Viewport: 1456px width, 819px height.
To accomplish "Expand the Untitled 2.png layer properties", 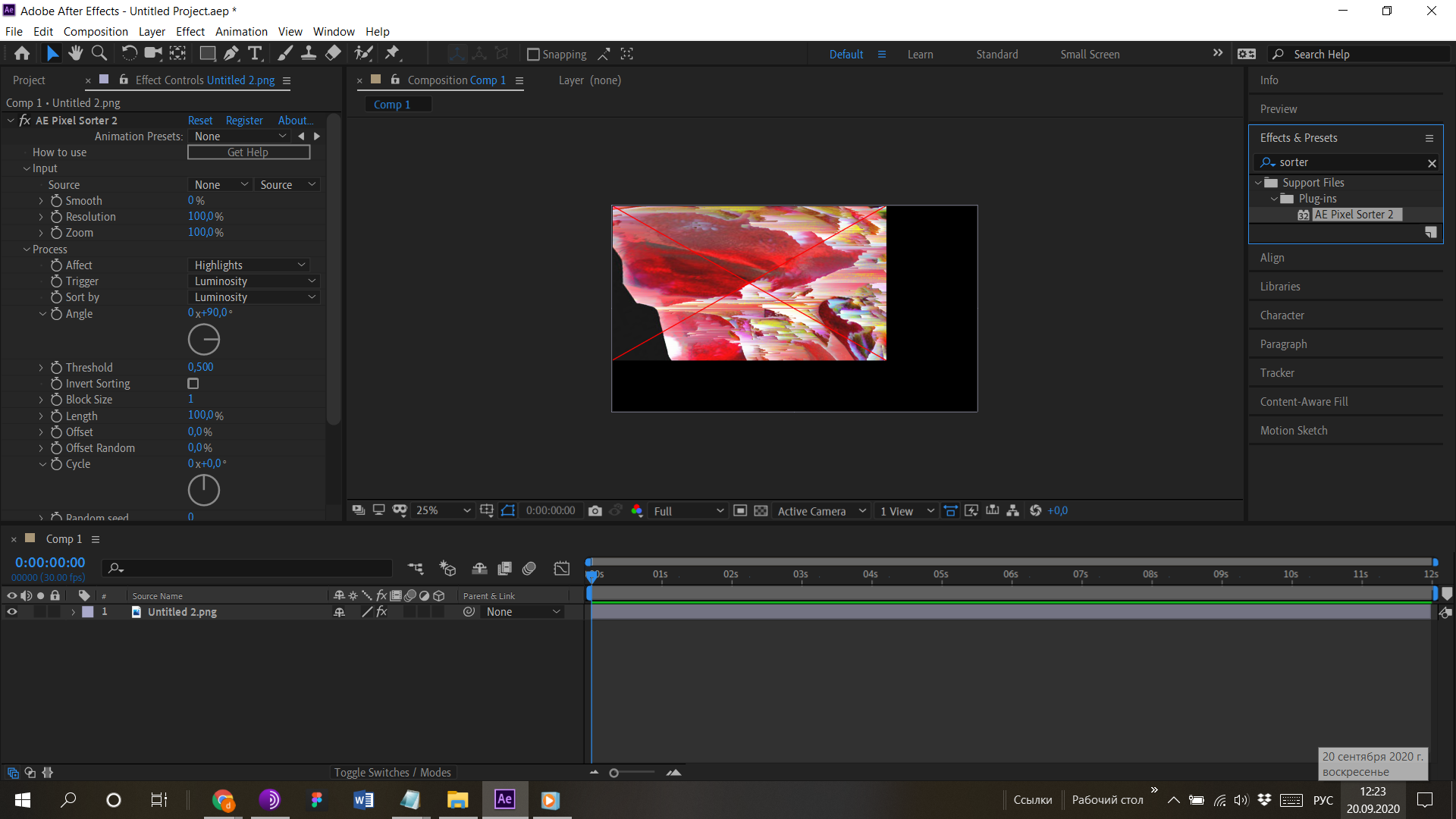I will [x=73, y=612].
